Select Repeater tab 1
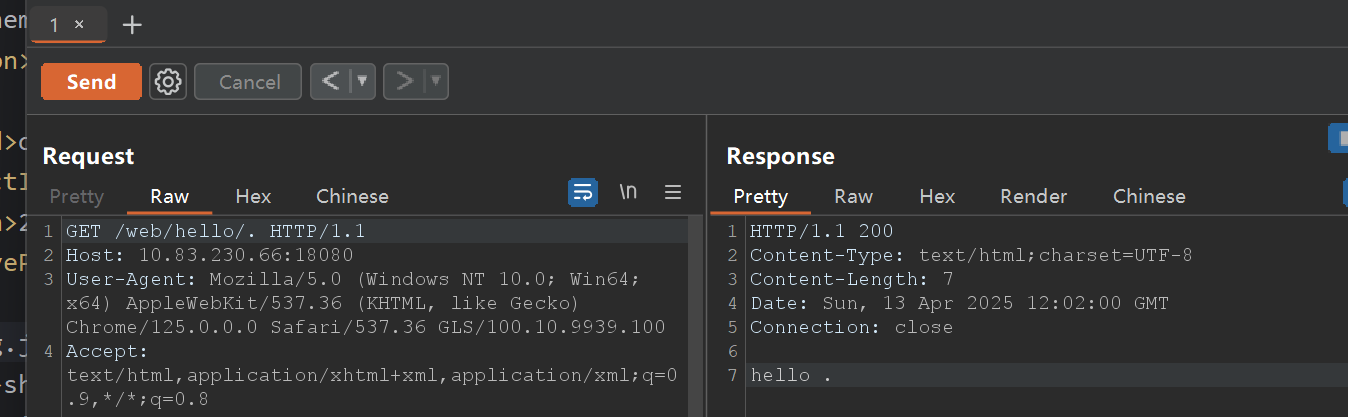 (x=54, y=25)
